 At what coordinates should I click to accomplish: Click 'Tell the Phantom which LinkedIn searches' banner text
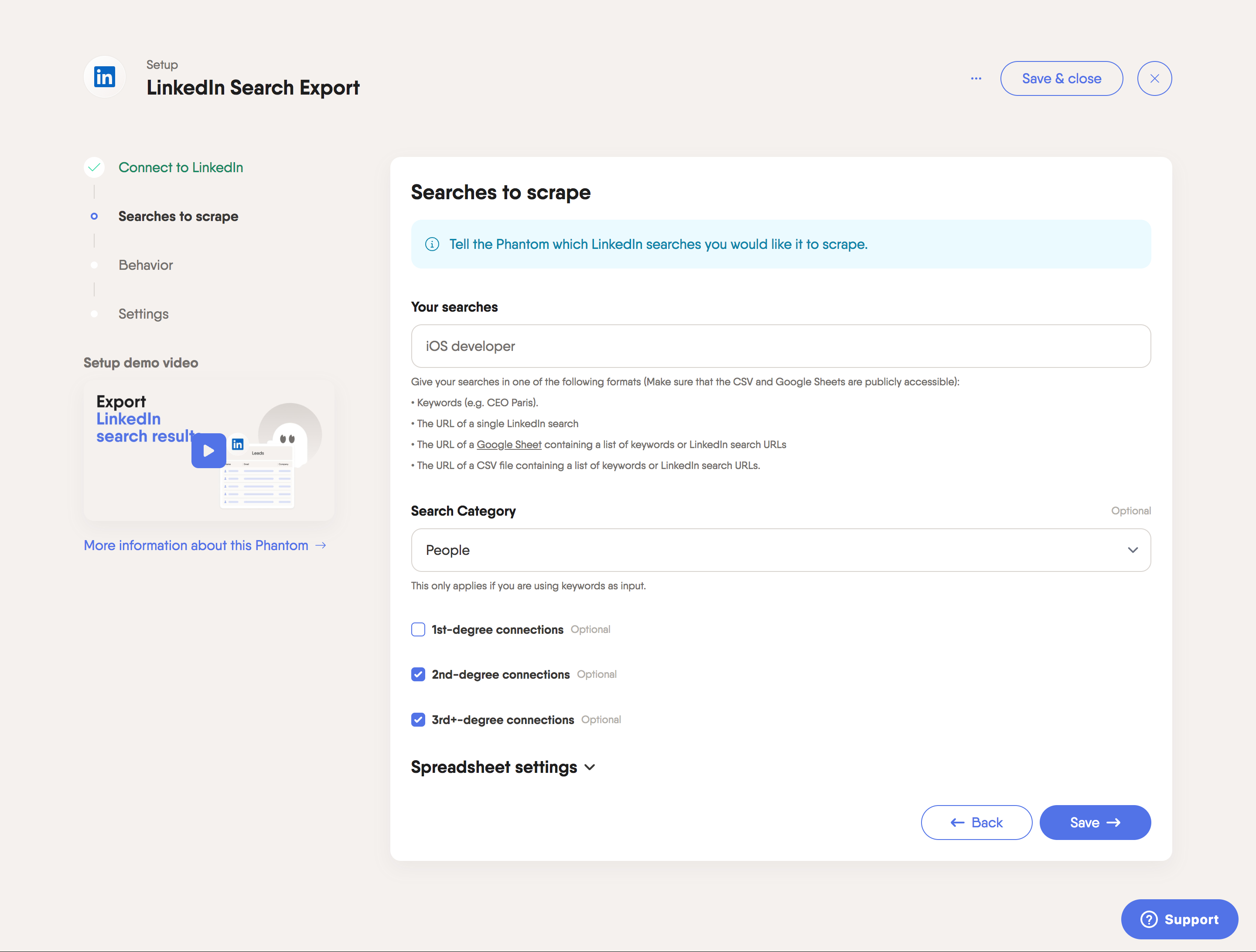point(658,244)
